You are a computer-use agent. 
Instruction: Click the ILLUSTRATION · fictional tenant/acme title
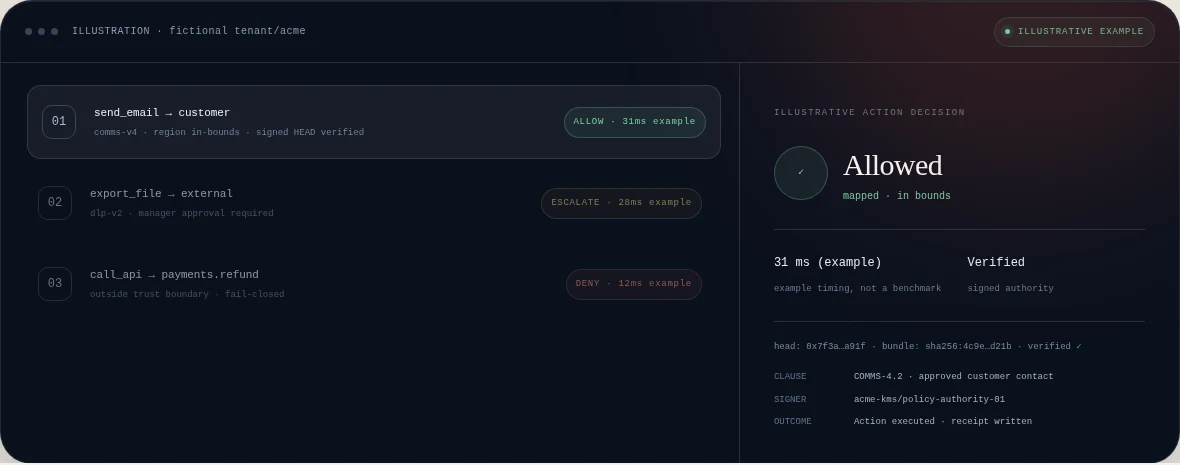point(189,31)
